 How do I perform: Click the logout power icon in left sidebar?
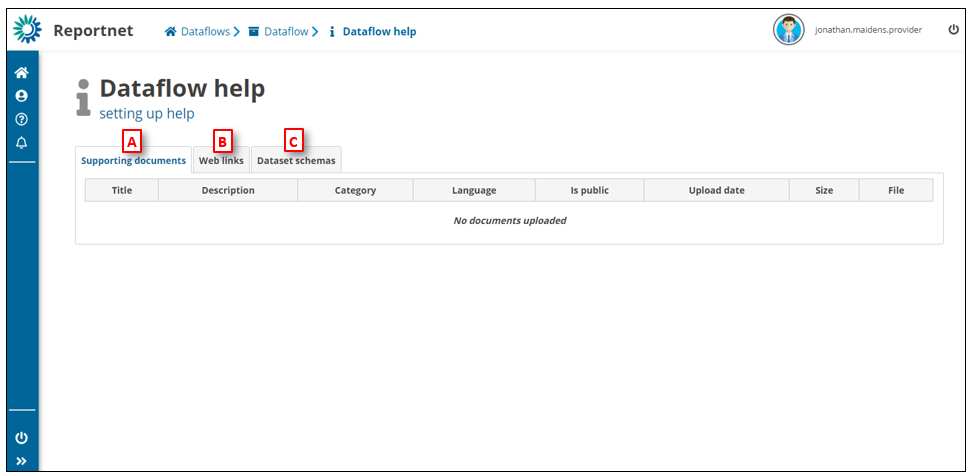21,438
